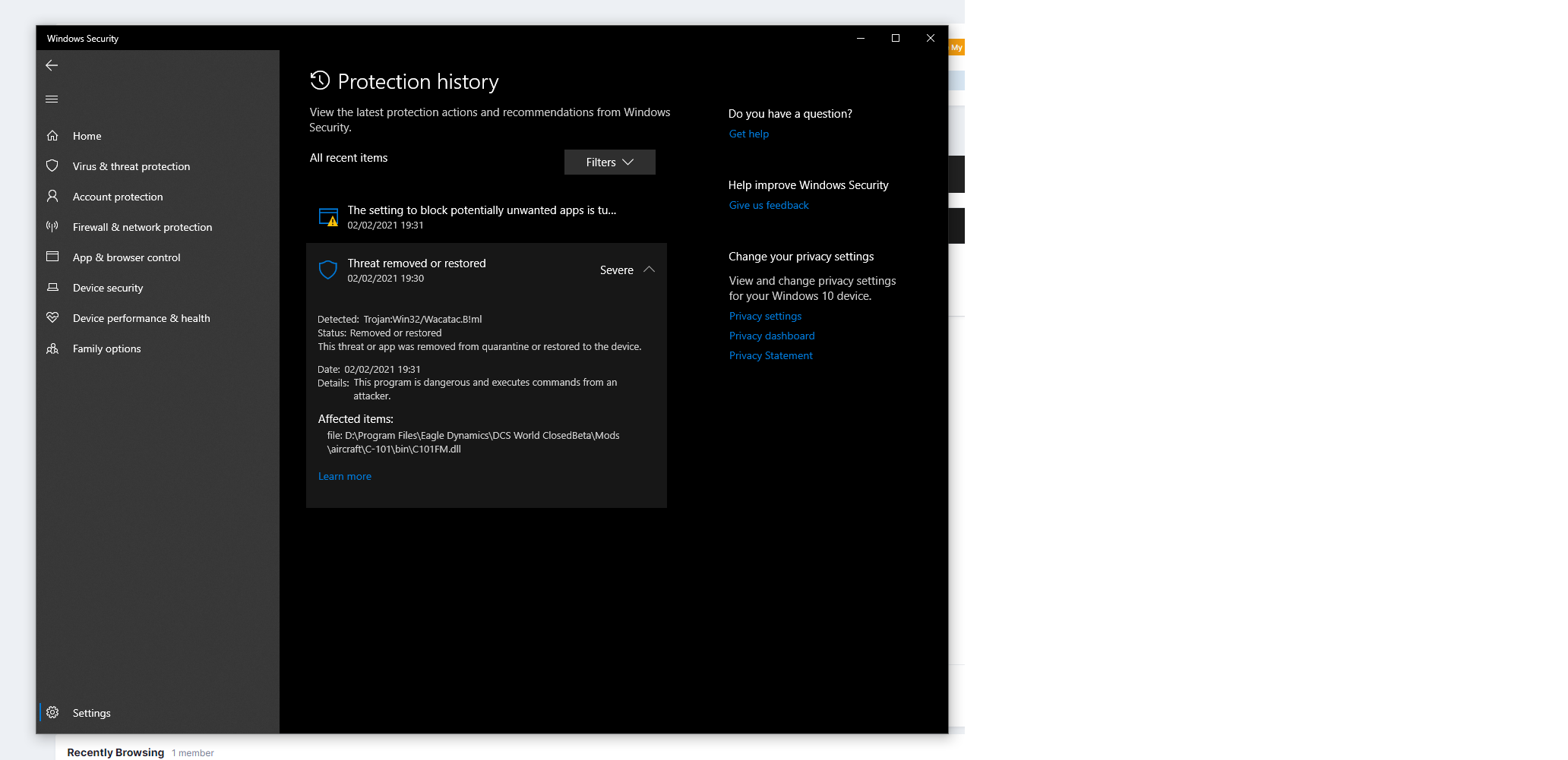The image size is (1568, 760).
Task: Click the Home house icon
Action: coord(52,136)
